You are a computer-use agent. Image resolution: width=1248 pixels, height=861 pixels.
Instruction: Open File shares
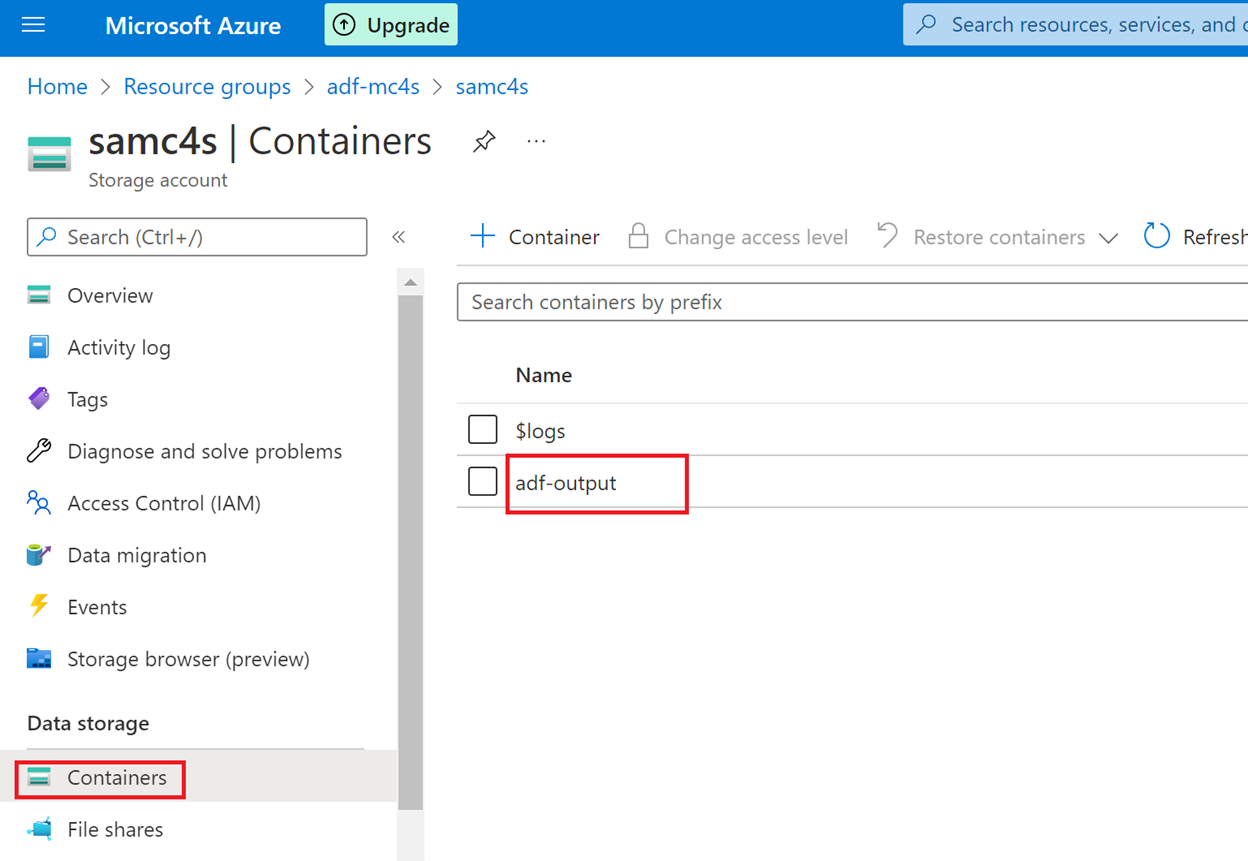[x=115, y=830]
